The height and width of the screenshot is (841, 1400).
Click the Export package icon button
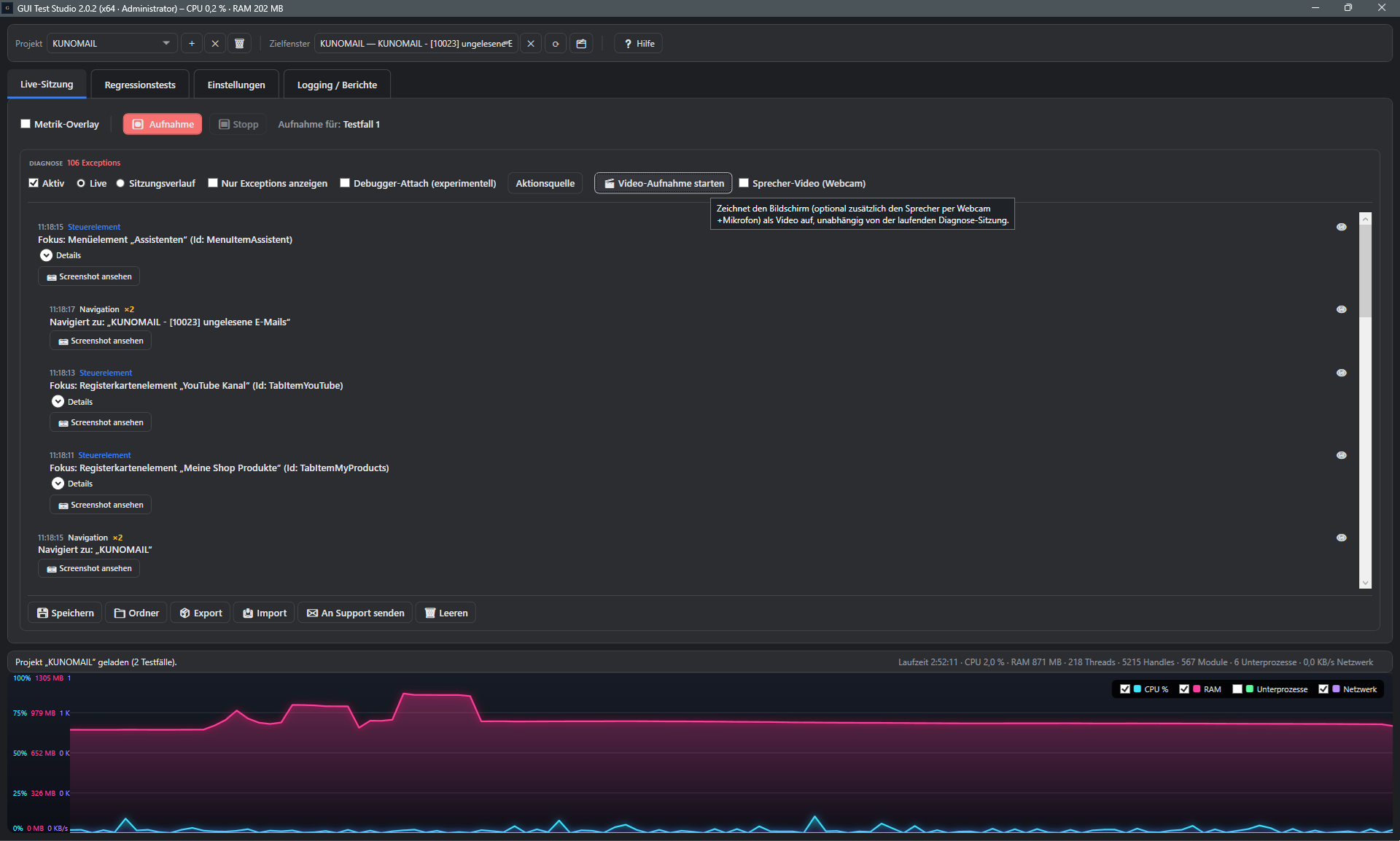click(x=201, y=613)
